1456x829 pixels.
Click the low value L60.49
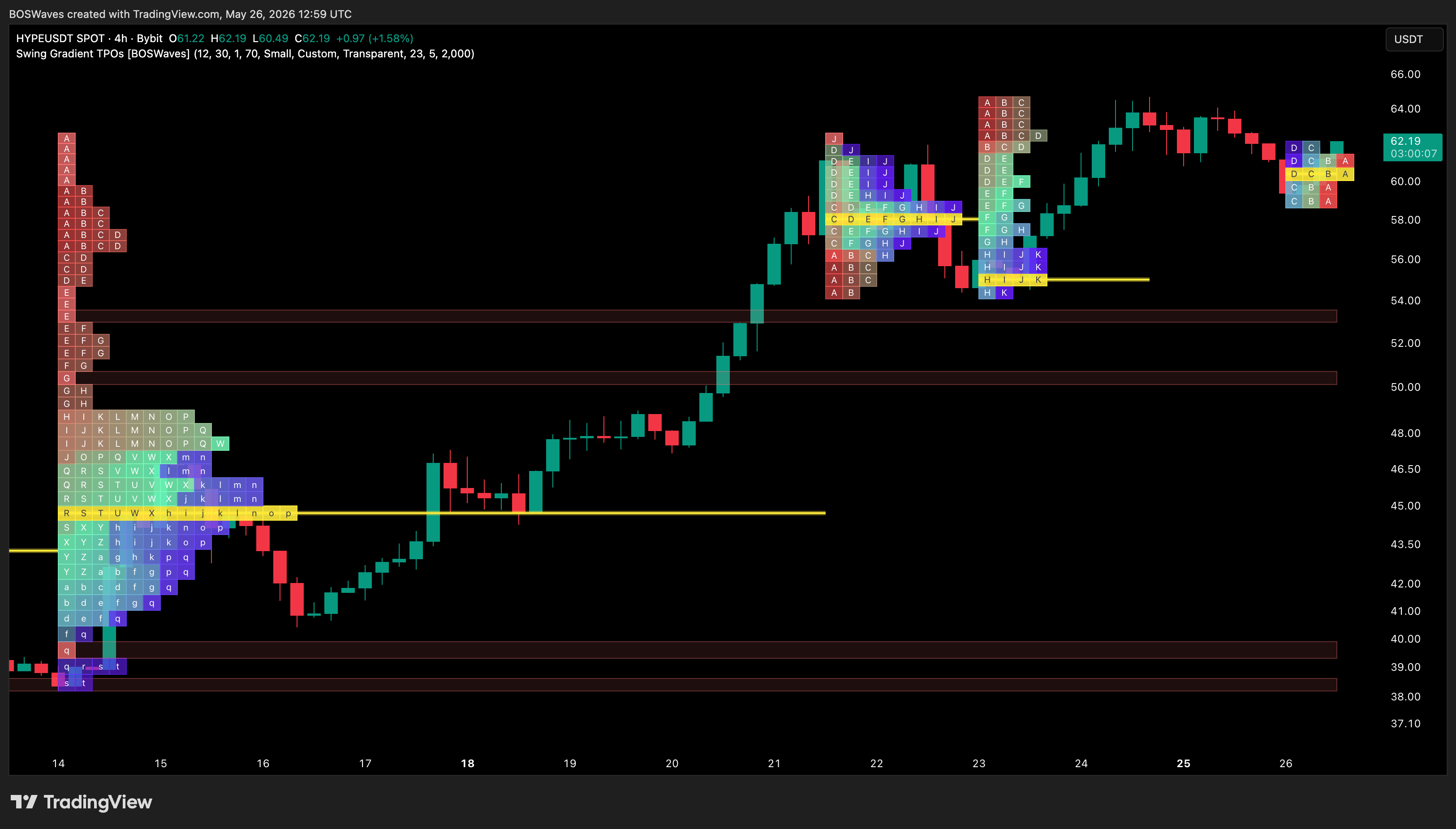click(270, 38)
